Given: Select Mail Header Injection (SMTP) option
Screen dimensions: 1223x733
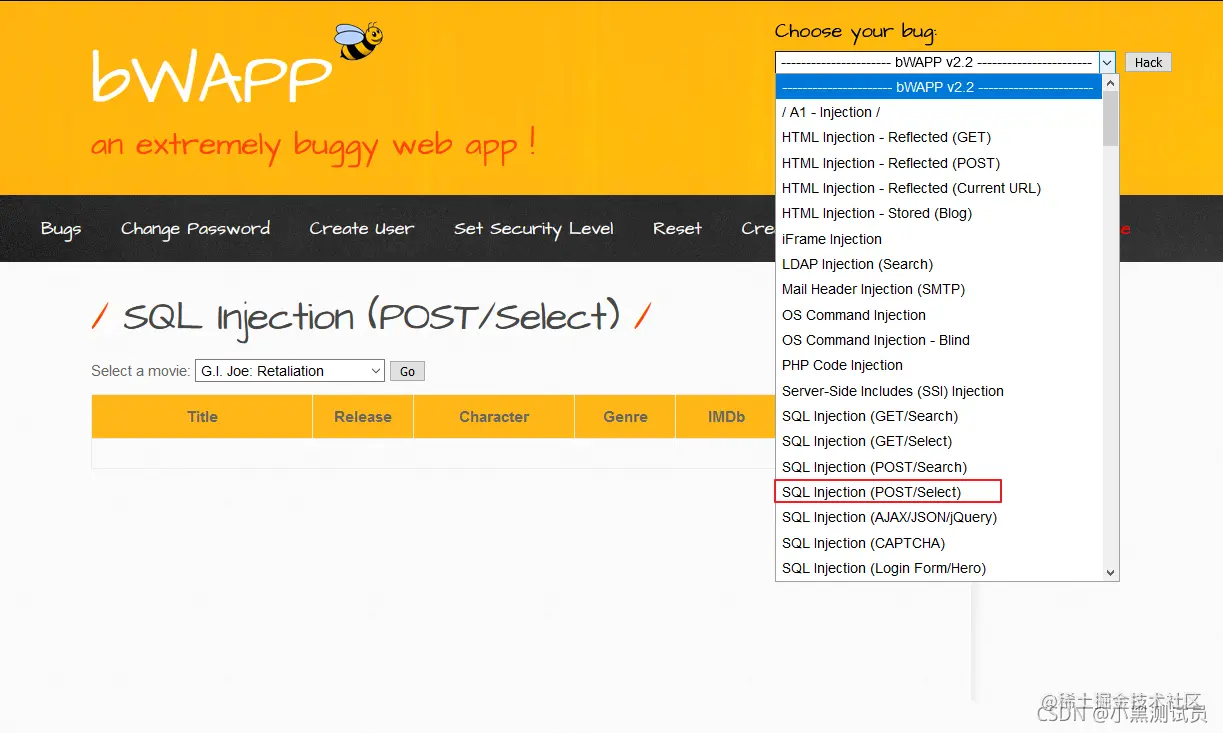Looking at the screenshot, I should click(x=939, y=289).
